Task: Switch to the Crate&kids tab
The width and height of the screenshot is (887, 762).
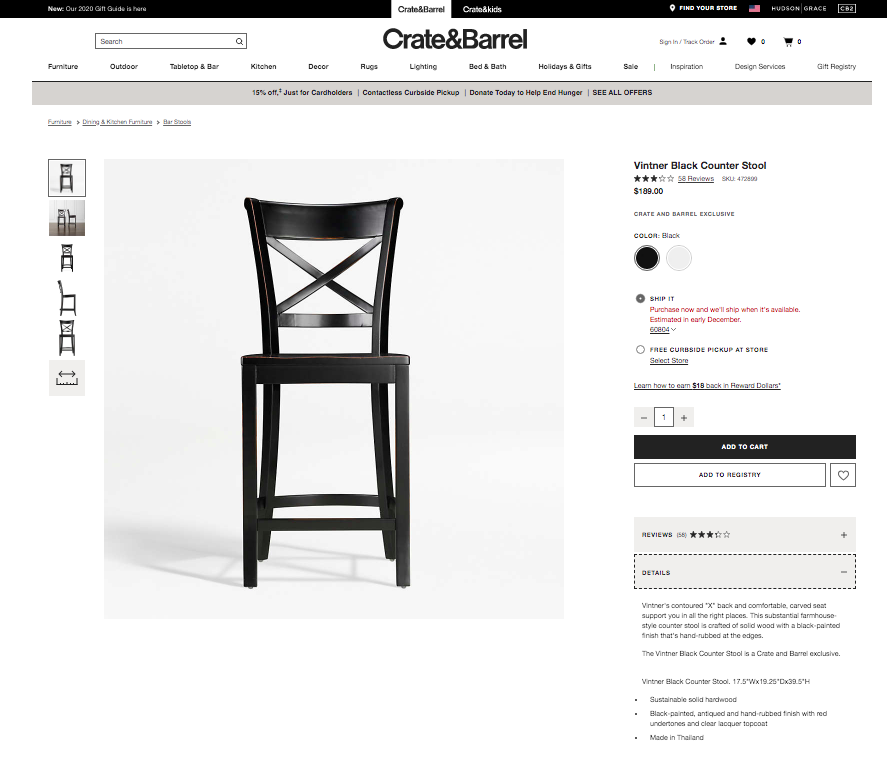Action: [482, 9]
